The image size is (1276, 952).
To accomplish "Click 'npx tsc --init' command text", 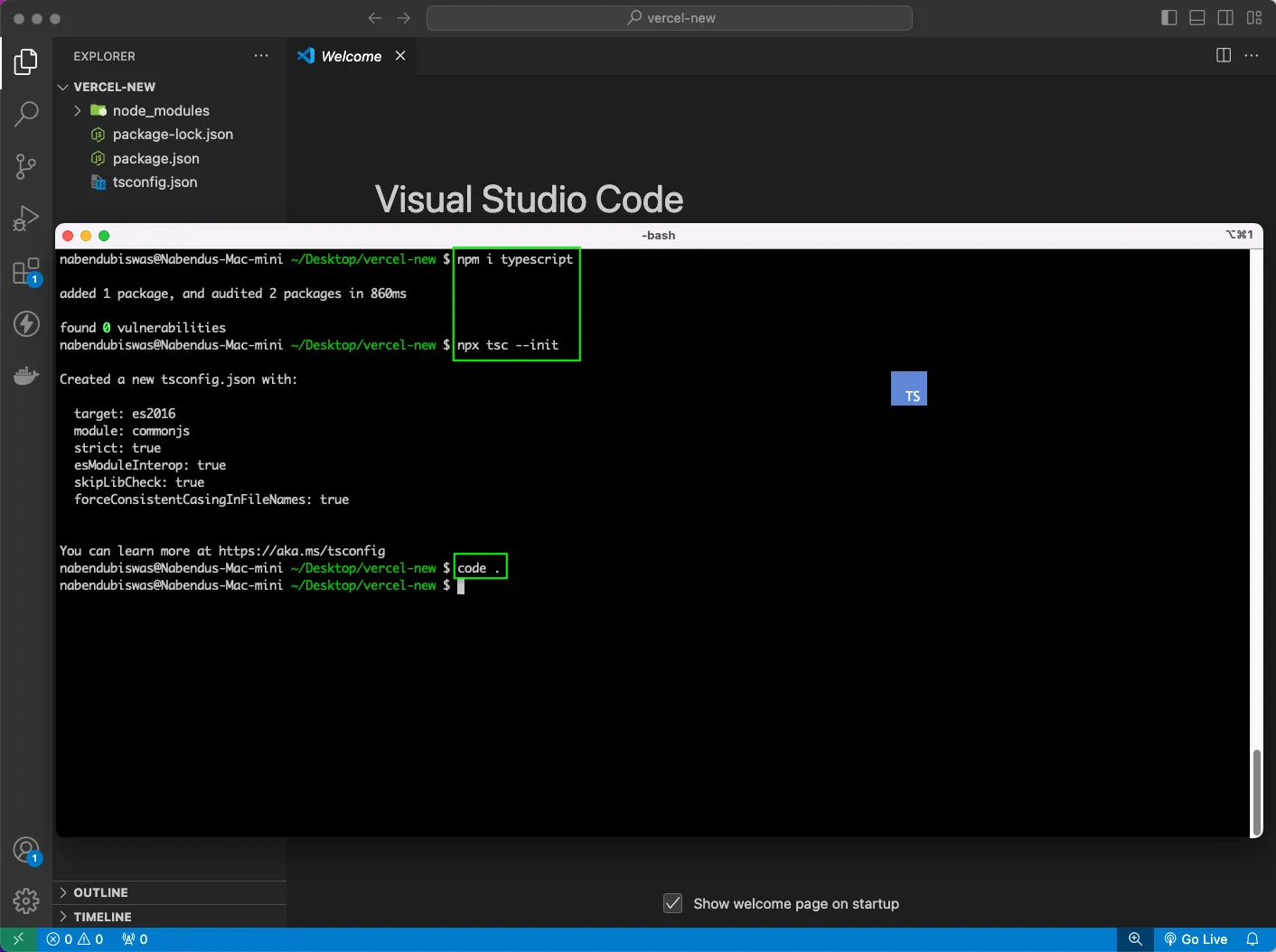I will 508,345.
